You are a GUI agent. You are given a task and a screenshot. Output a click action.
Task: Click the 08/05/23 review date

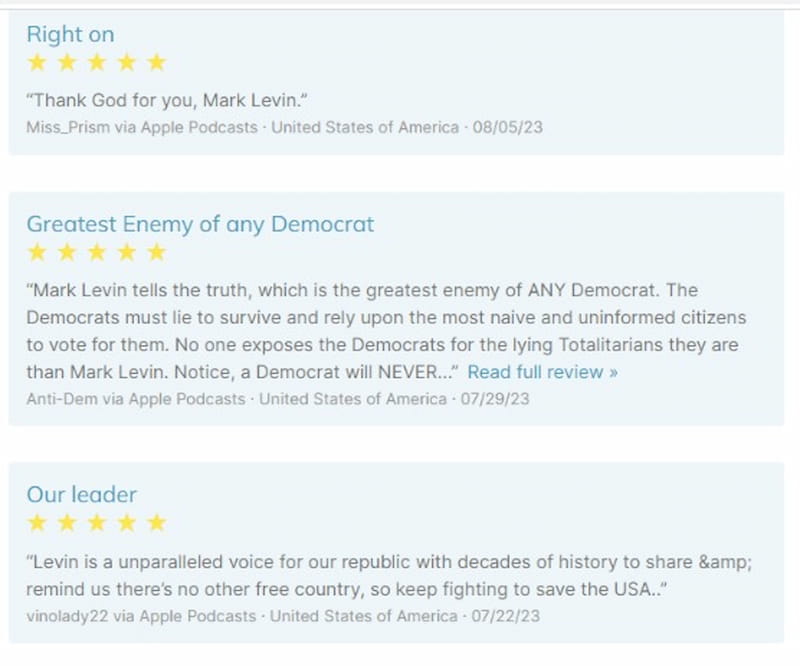[508, 127]
